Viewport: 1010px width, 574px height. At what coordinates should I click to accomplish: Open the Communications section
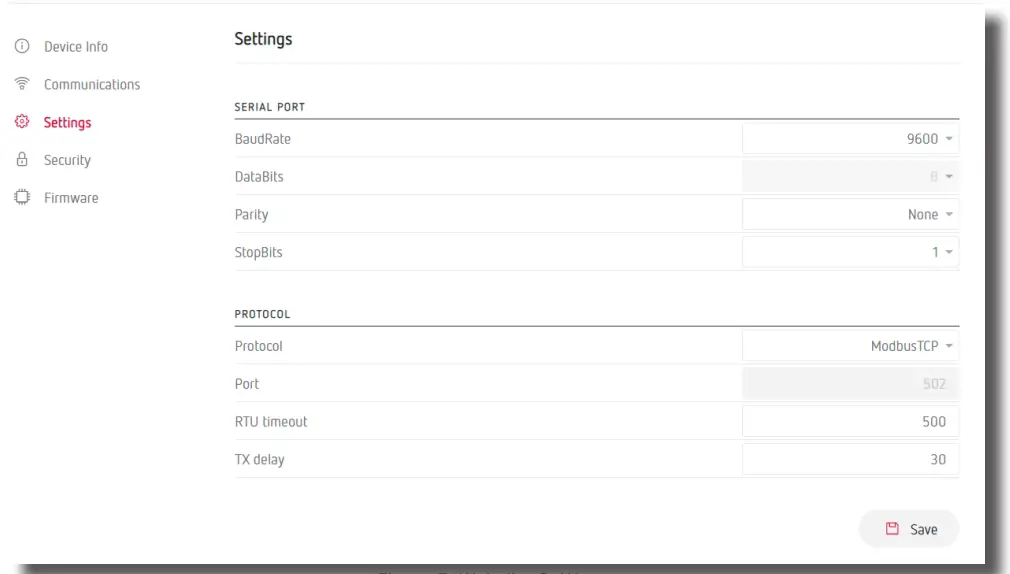[x=92, y=85]
